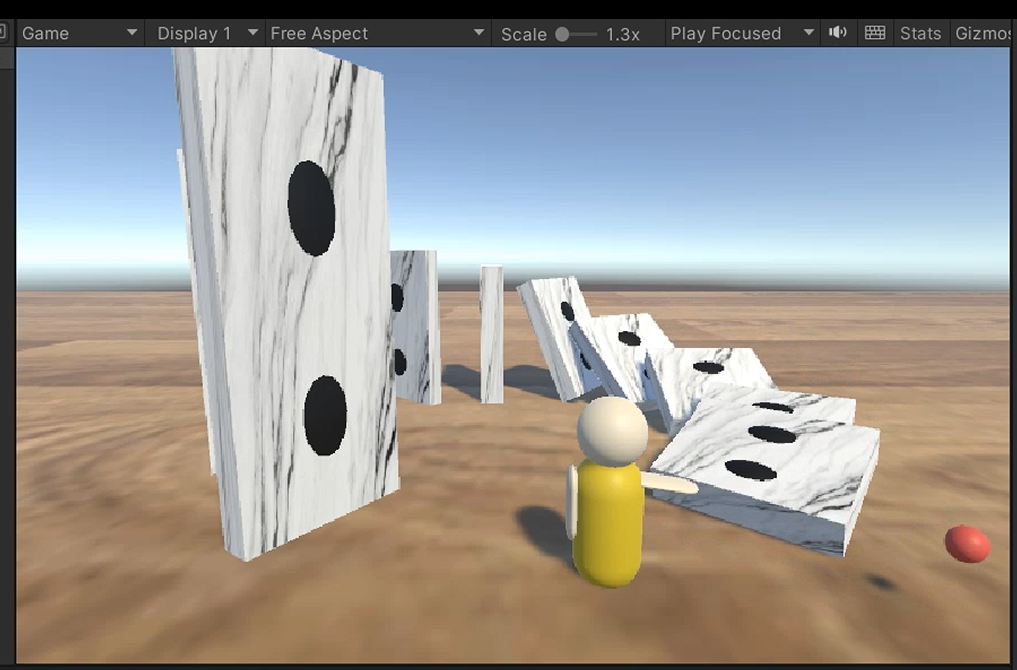This screenshot has width=1017, height=670.
Task: Click the Scale slider handle
Action: [562, 34]
